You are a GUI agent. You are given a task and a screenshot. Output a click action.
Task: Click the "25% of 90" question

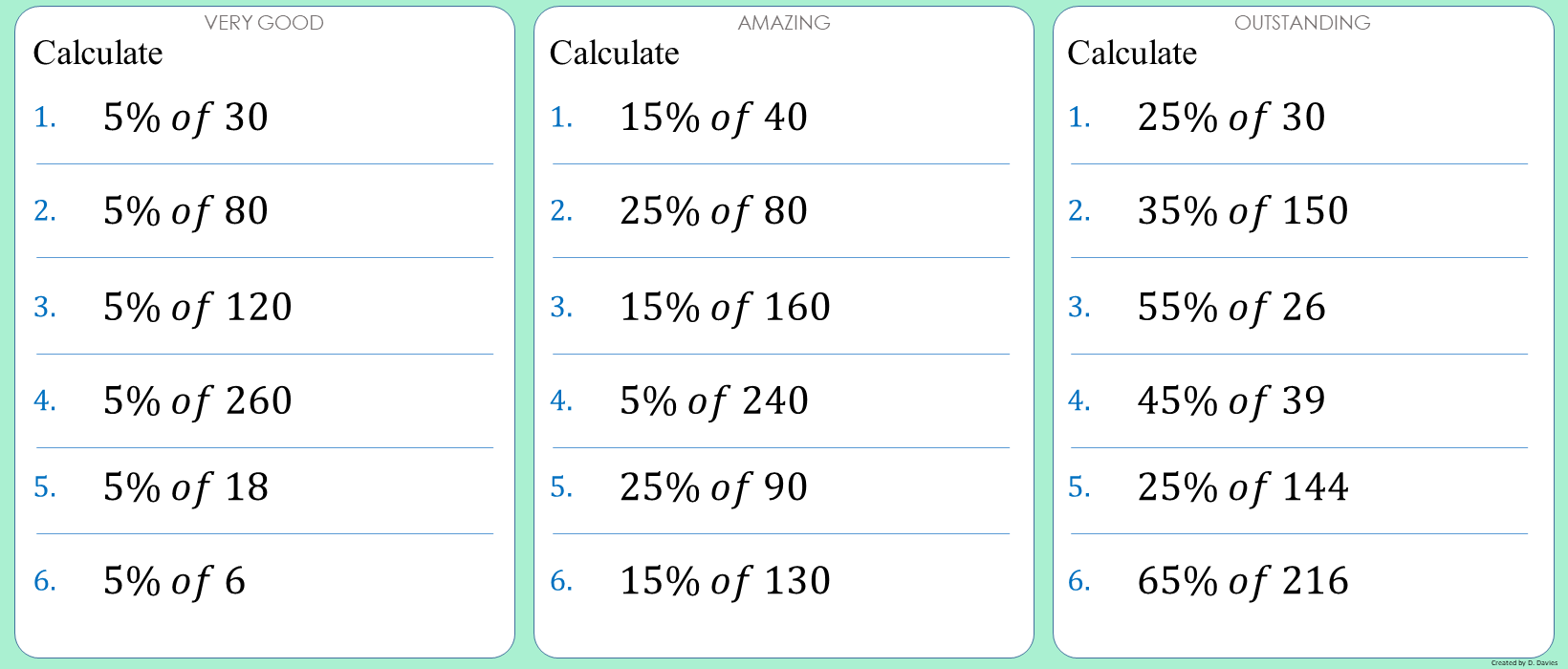(713, 487)
